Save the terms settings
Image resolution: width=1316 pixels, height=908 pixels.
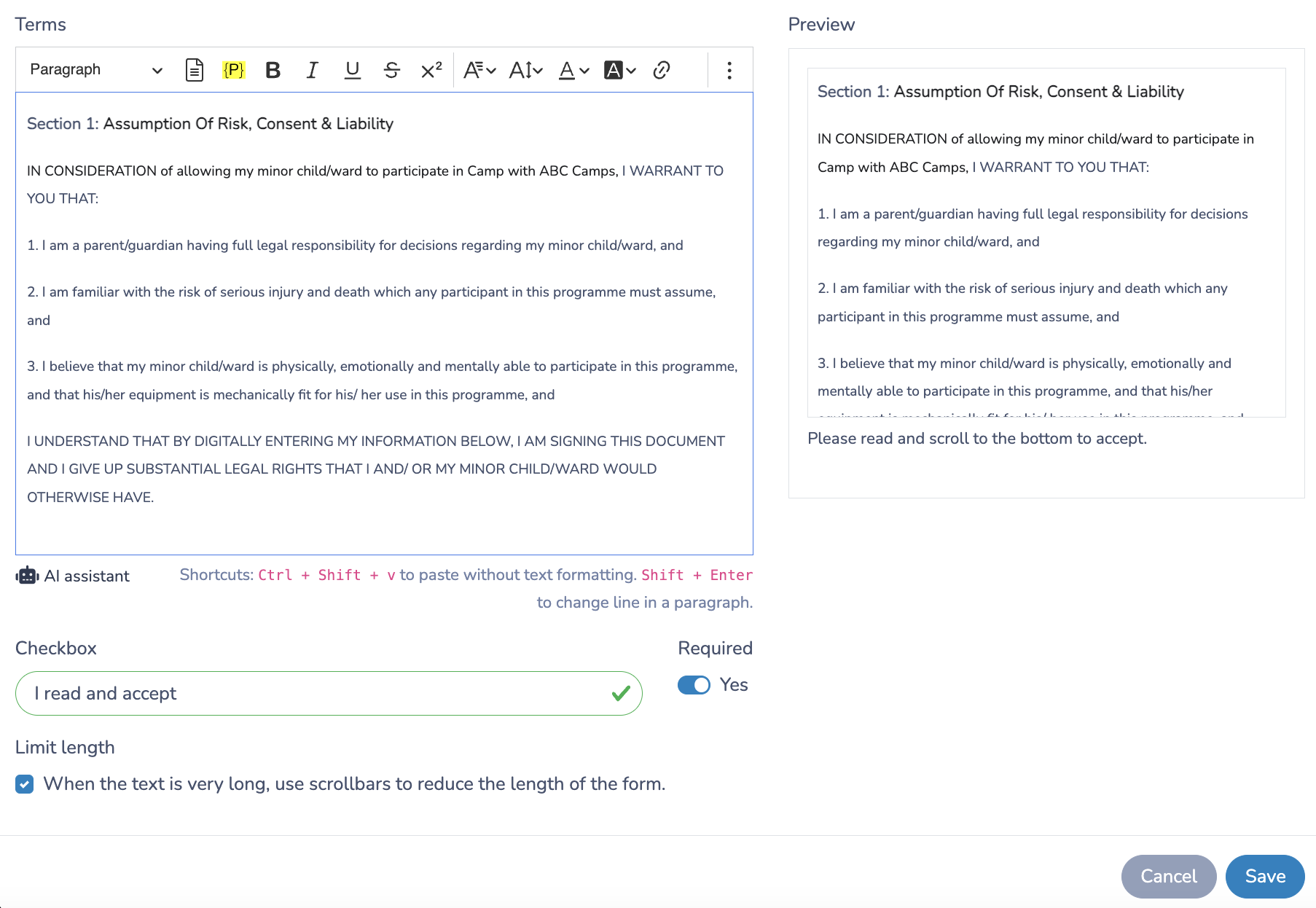(1265, 876)
